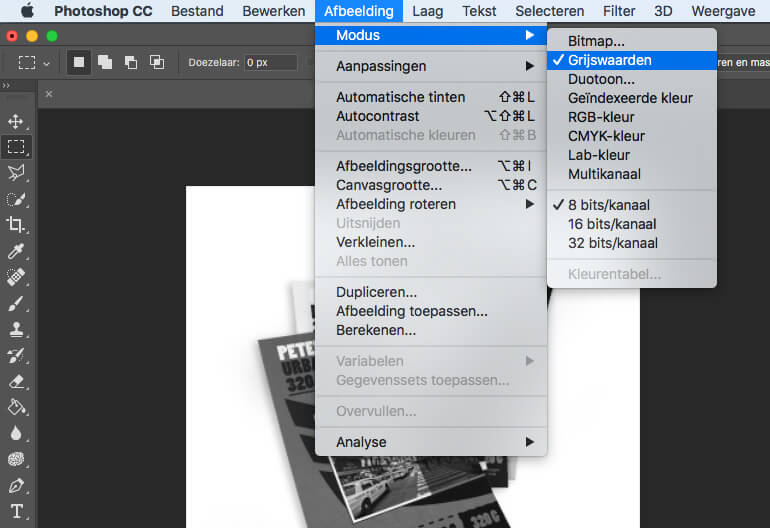Open Canvasgrootte... dialog

(431, 185)
